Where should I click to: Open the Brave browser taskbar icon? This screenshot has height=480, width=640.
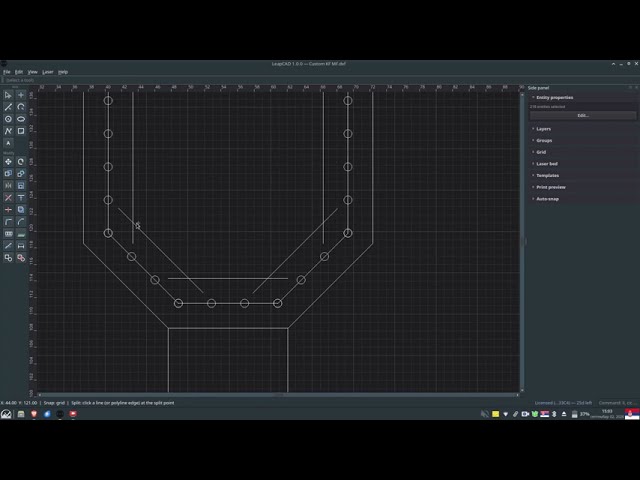[x=34, y=414]
